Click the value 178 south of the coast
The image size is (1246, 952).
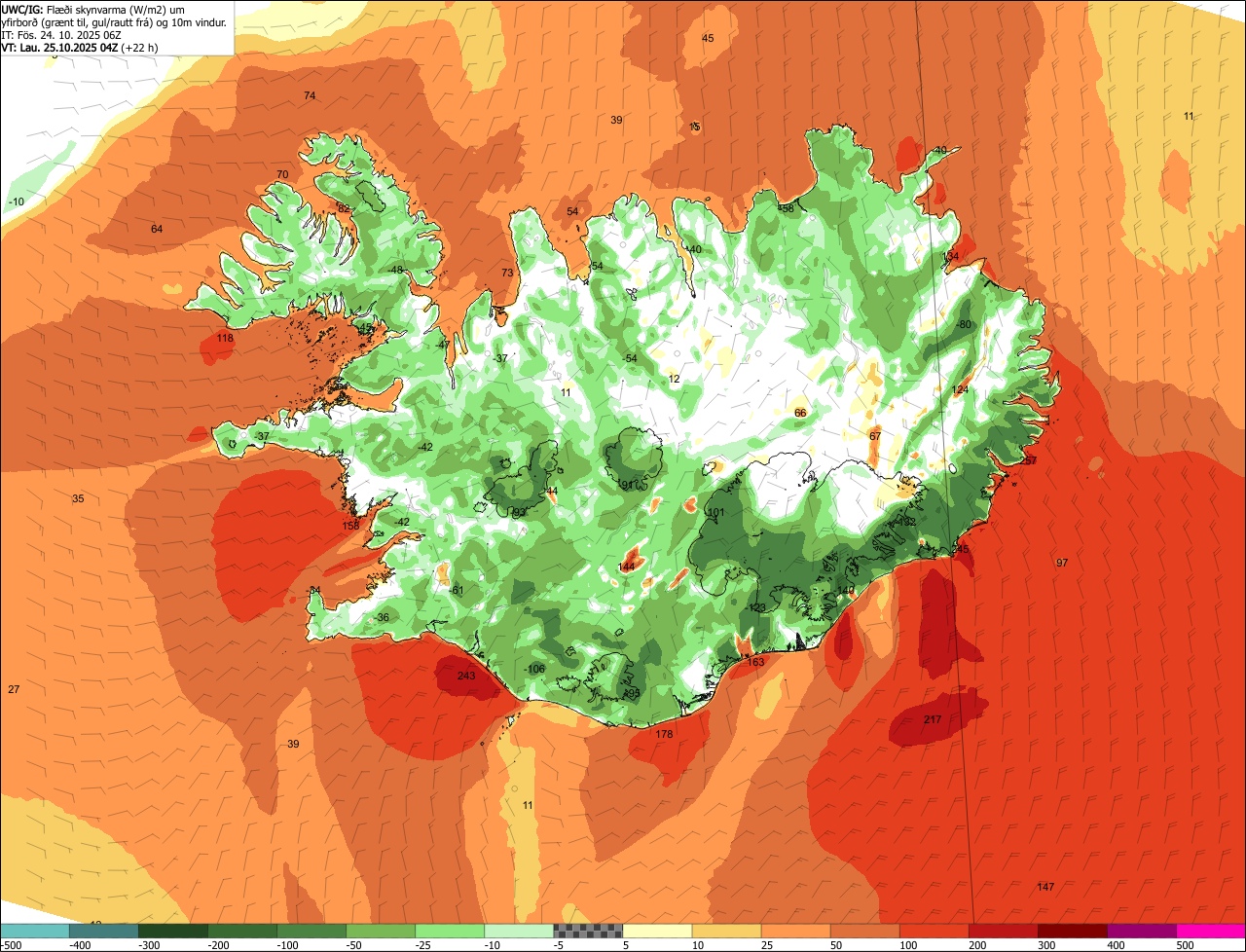point(665,734)
